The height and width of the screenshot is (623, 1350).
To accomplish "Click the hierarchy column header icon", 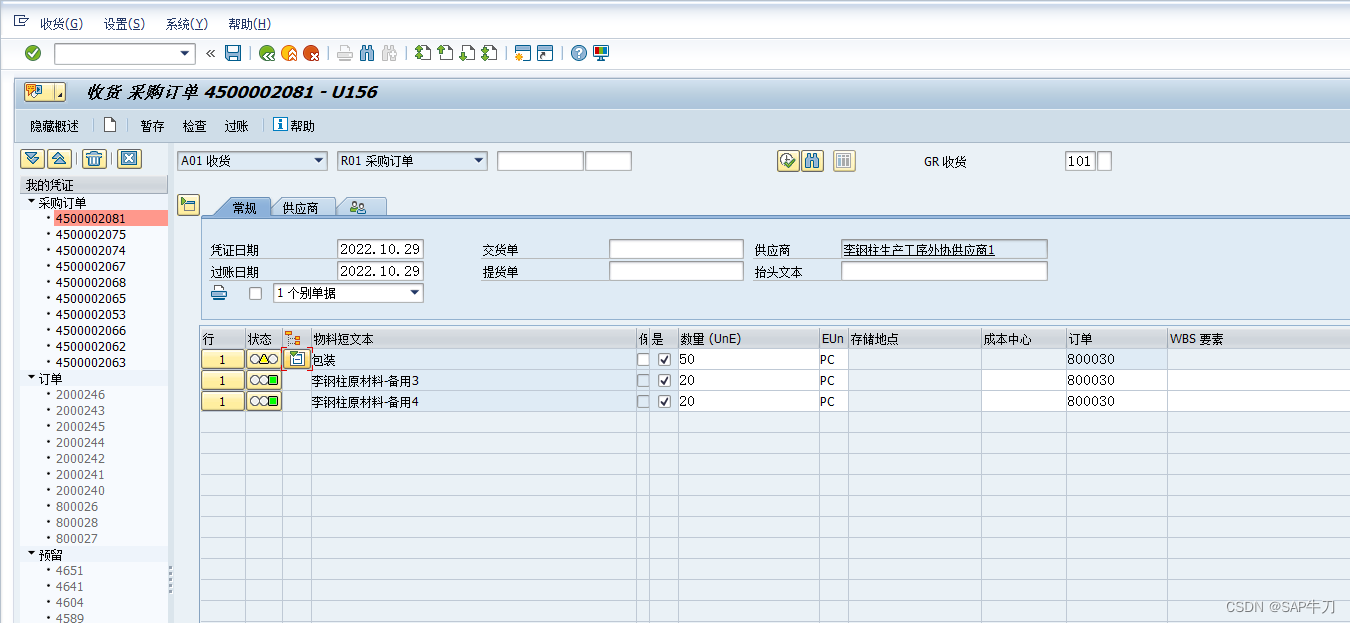I will 292,339.
